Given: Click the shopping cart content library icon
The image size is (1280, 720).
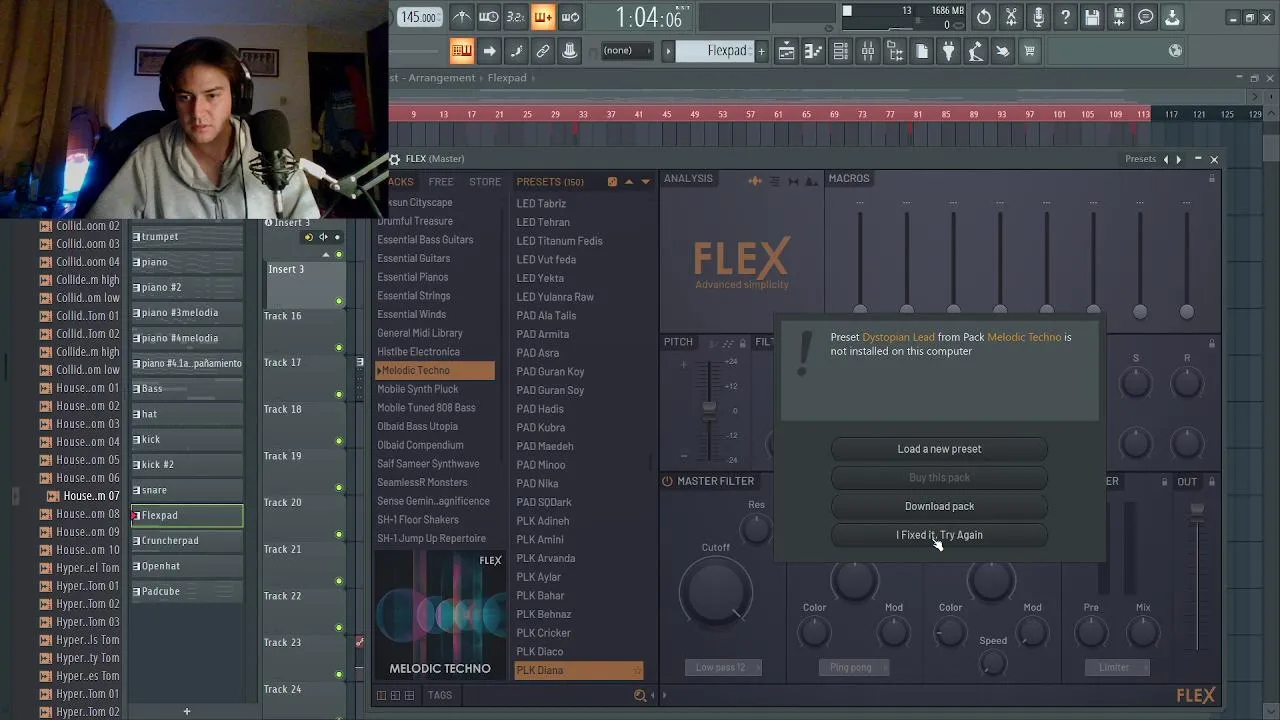Looking at the screenshot, I should 1029,51.
